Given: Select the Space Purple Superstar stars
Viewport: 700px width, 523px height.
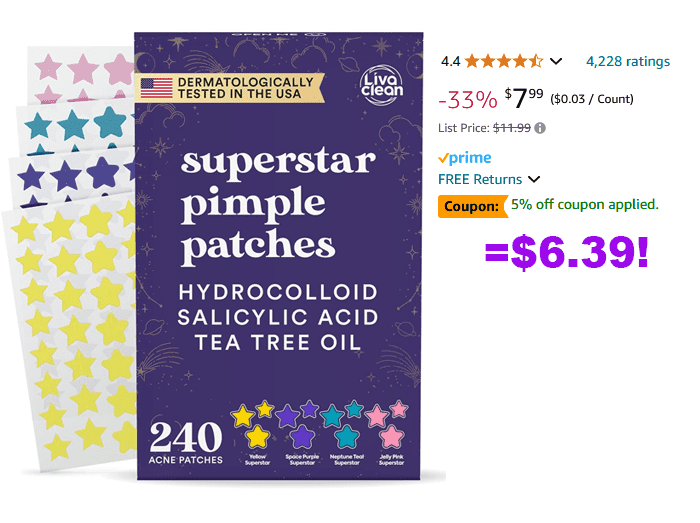Looking at the screenshot, I should point(299,423).
